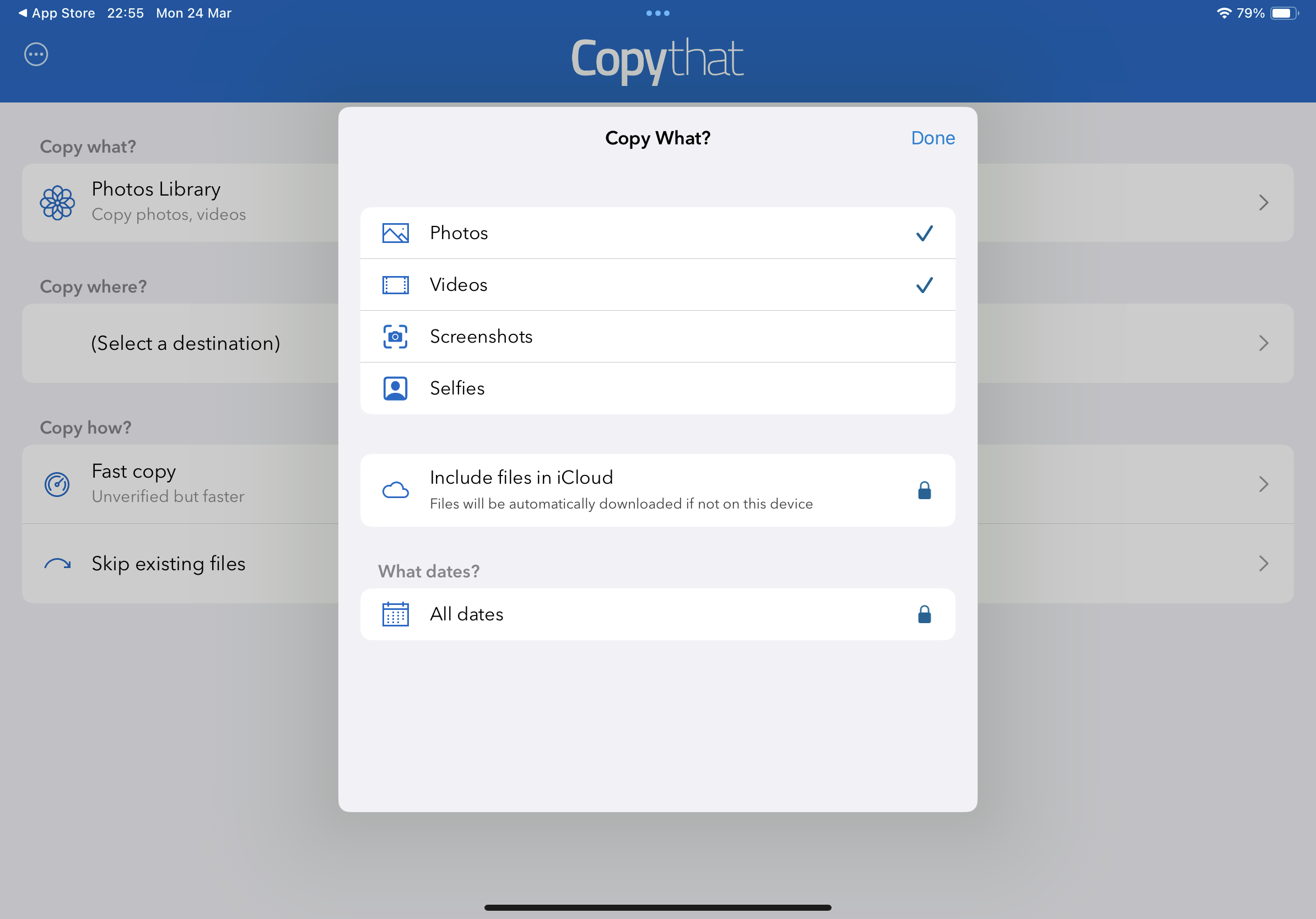Click the lock icon on iCloud row
Viewport: 1316px width, 919px height.
point(924,490)
